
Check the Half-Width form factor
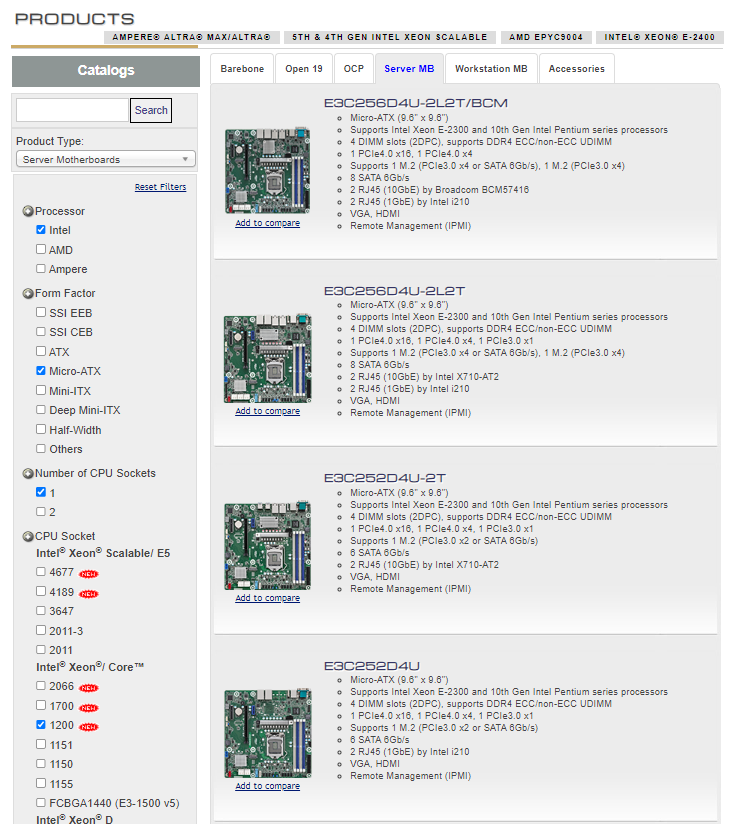41,429
